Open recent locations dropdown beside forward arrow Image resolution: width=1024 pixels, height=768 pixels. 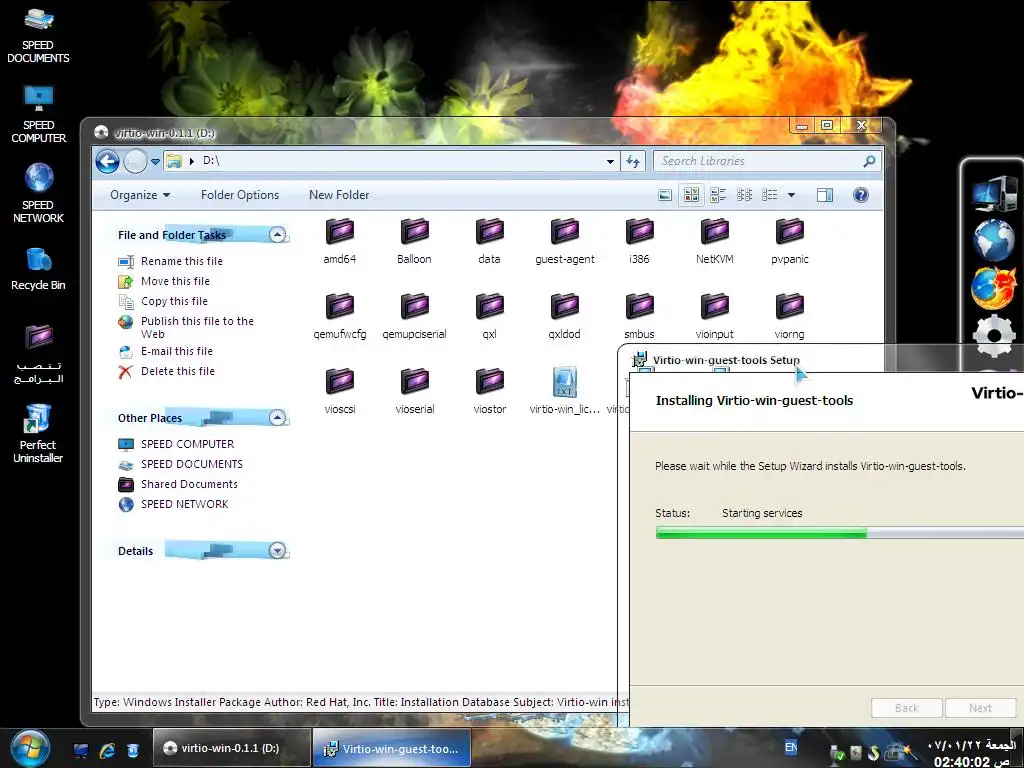pos(155,161)
